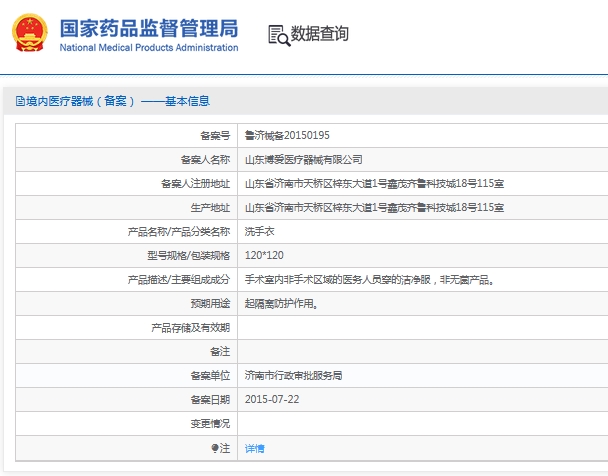
Task: Select the date 2015-07-22
Action: pyautogui.click(x=272, y=400)
